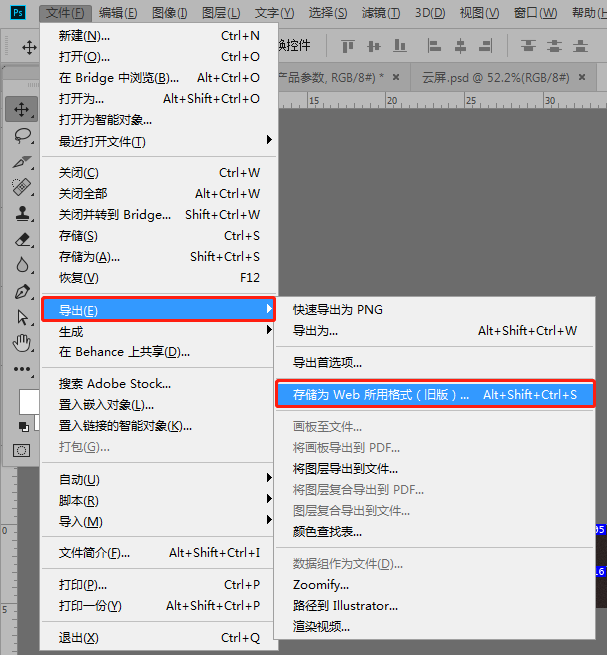
Task: Choose 在 Bridge 中浏览(B)...
Action: point(159,78)
